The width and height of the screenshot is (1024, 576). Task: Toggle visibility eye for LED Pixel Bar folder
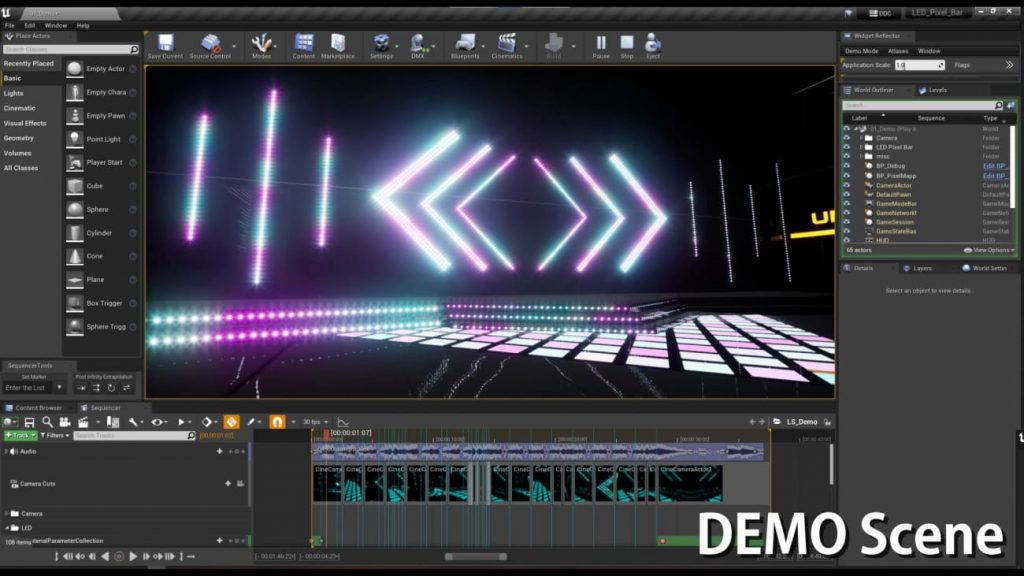[847, 147]
